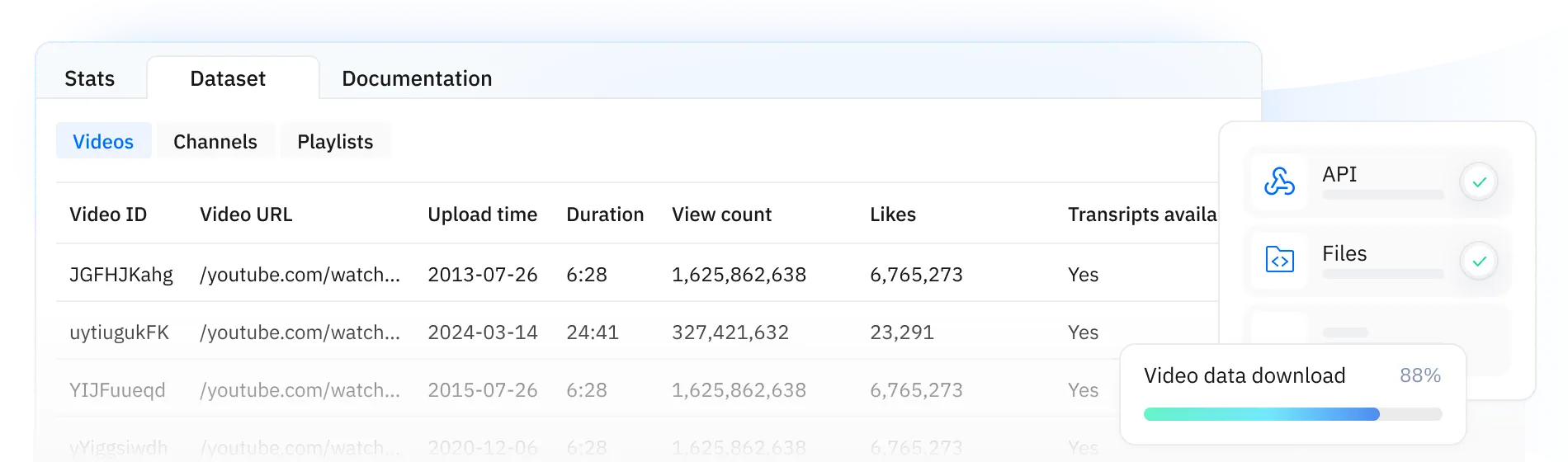Select the Channels filter button
1568x462 pixels.
[215, 142]
